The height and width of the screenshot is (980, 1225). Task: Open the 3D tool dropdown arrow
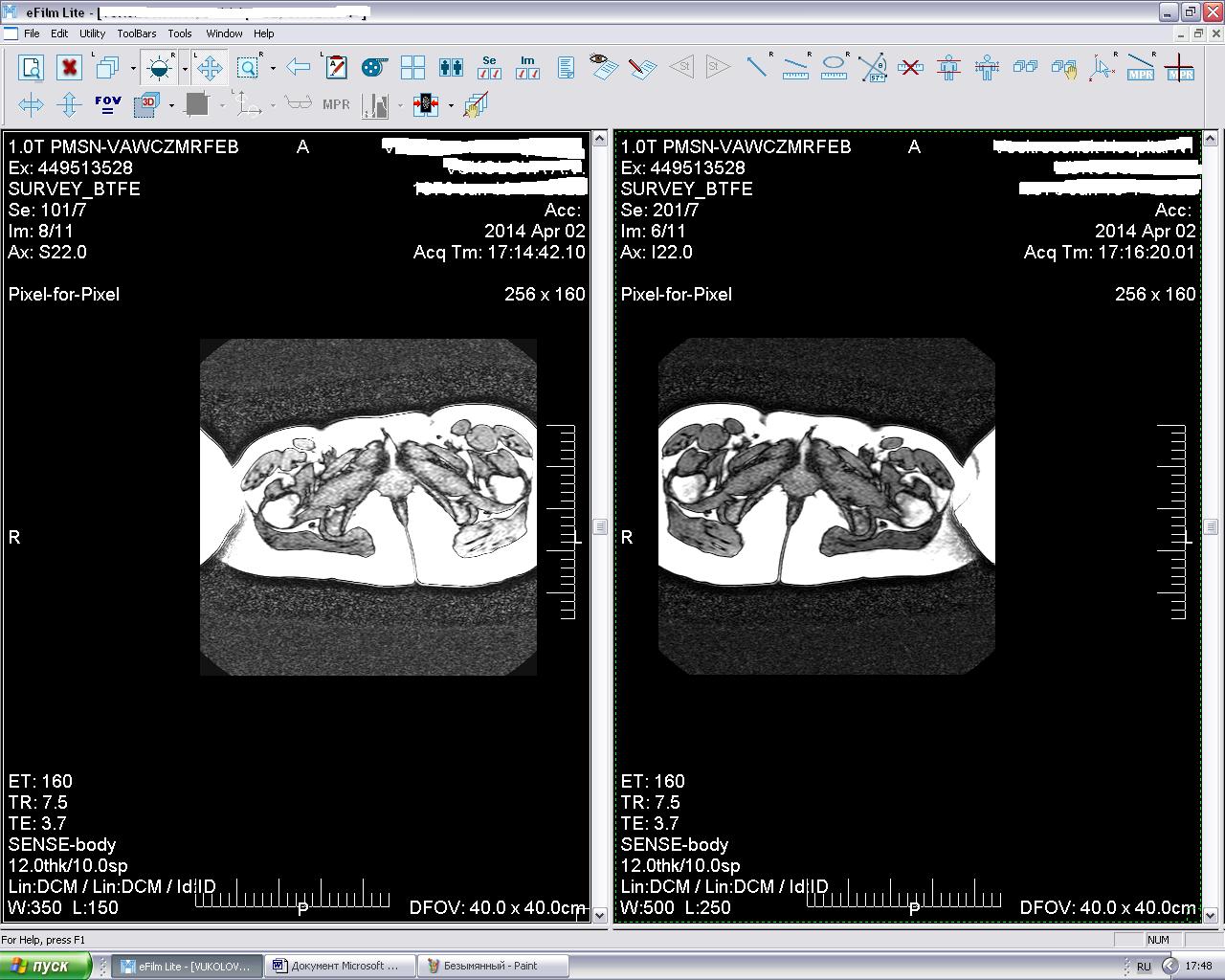(x=171, y=105)
